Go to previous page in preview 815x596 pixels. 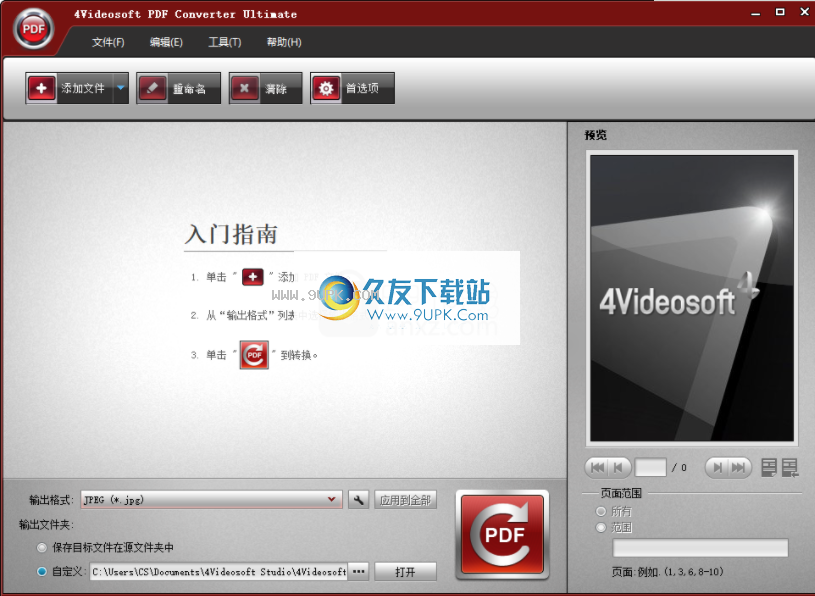click(620, 468)
